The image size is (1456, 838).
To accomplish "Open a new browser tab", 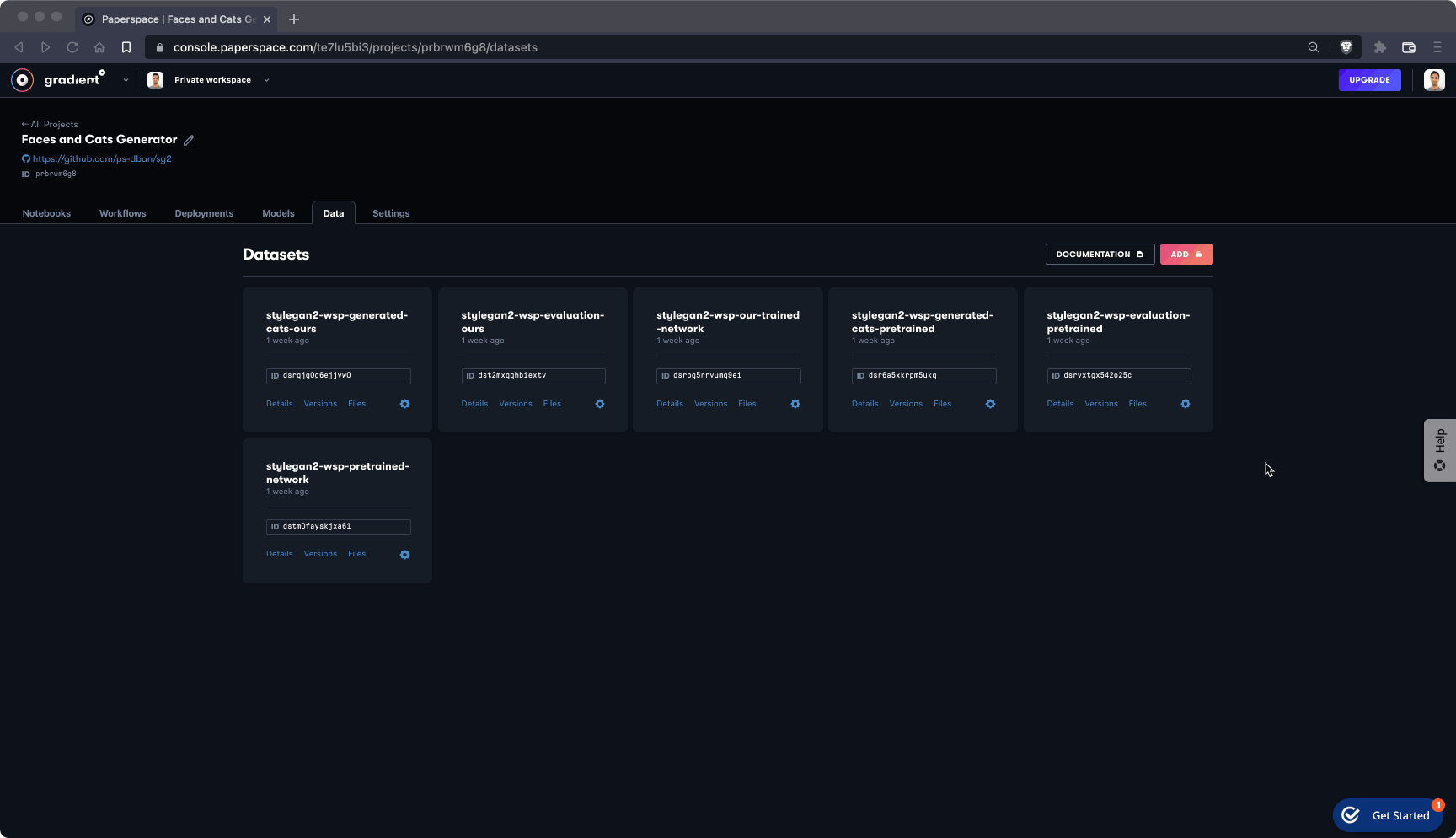I will (x=294, y=19).
